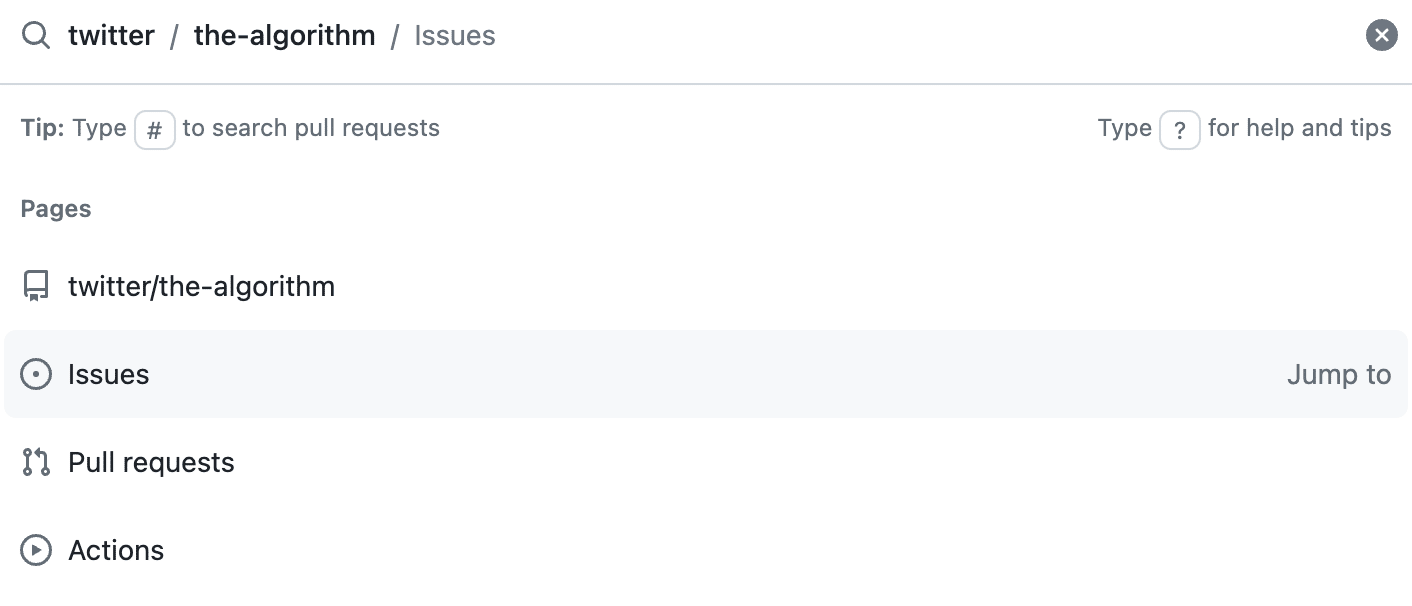Viewport: 1412px width, 606px height.
Task: Click the magnifying glass search icon
Action: (x=36, y=36)
